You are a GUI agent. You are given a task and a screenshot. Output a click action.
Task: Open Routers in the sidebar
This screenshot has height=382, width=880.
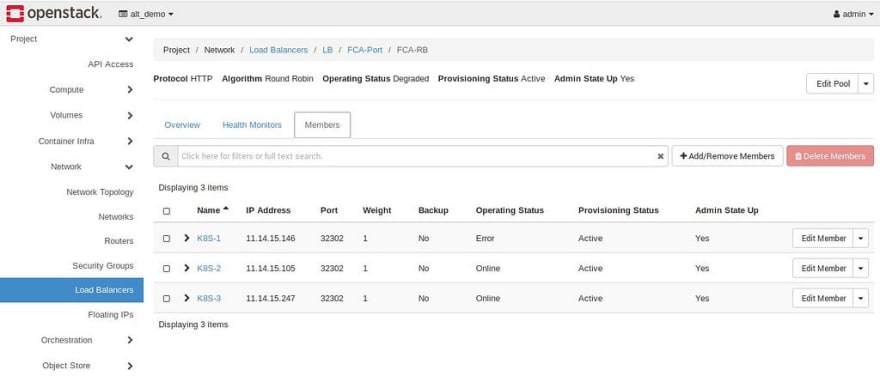point(118,241)
